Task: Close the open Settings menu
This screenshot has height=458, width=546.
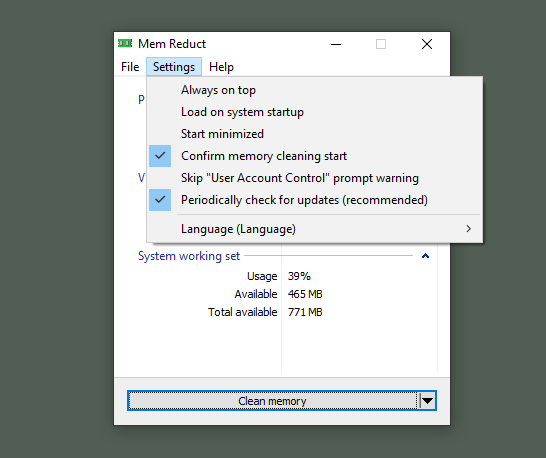Action: click(174, 67)
